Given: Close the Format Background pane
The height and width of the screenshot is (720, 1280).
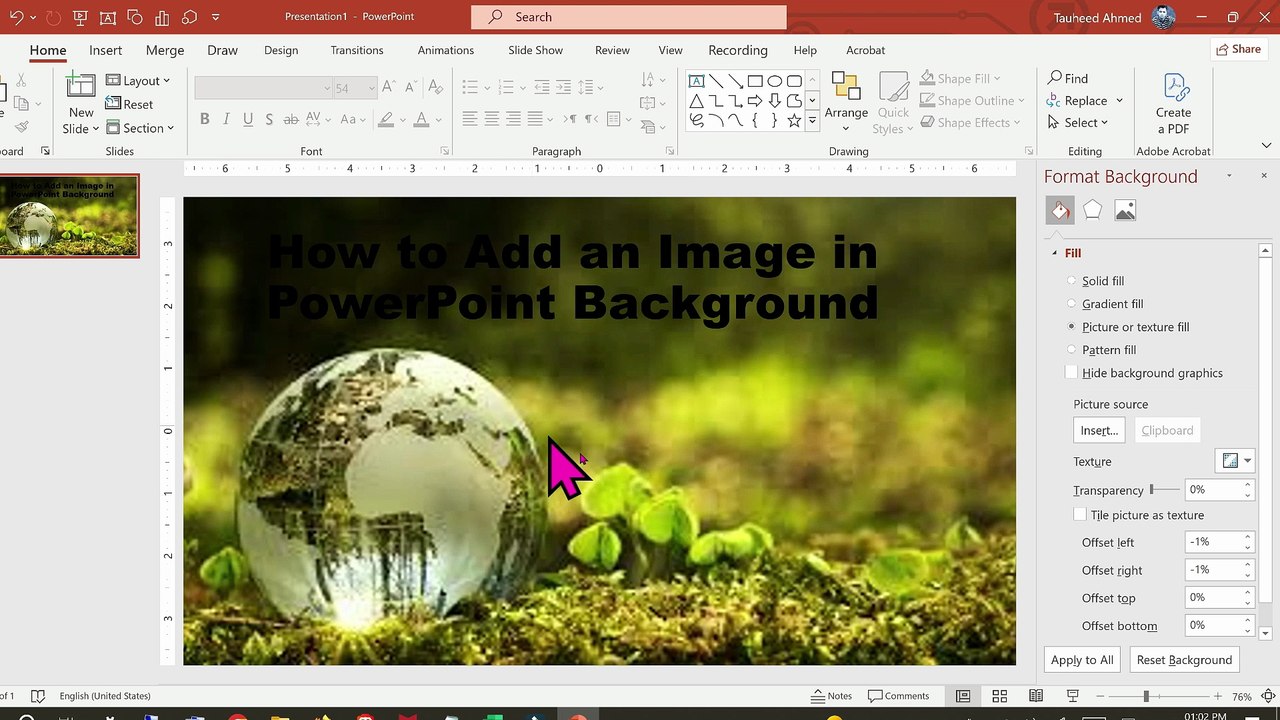Looking at the screenshot, I should [x=1264, y=176].
